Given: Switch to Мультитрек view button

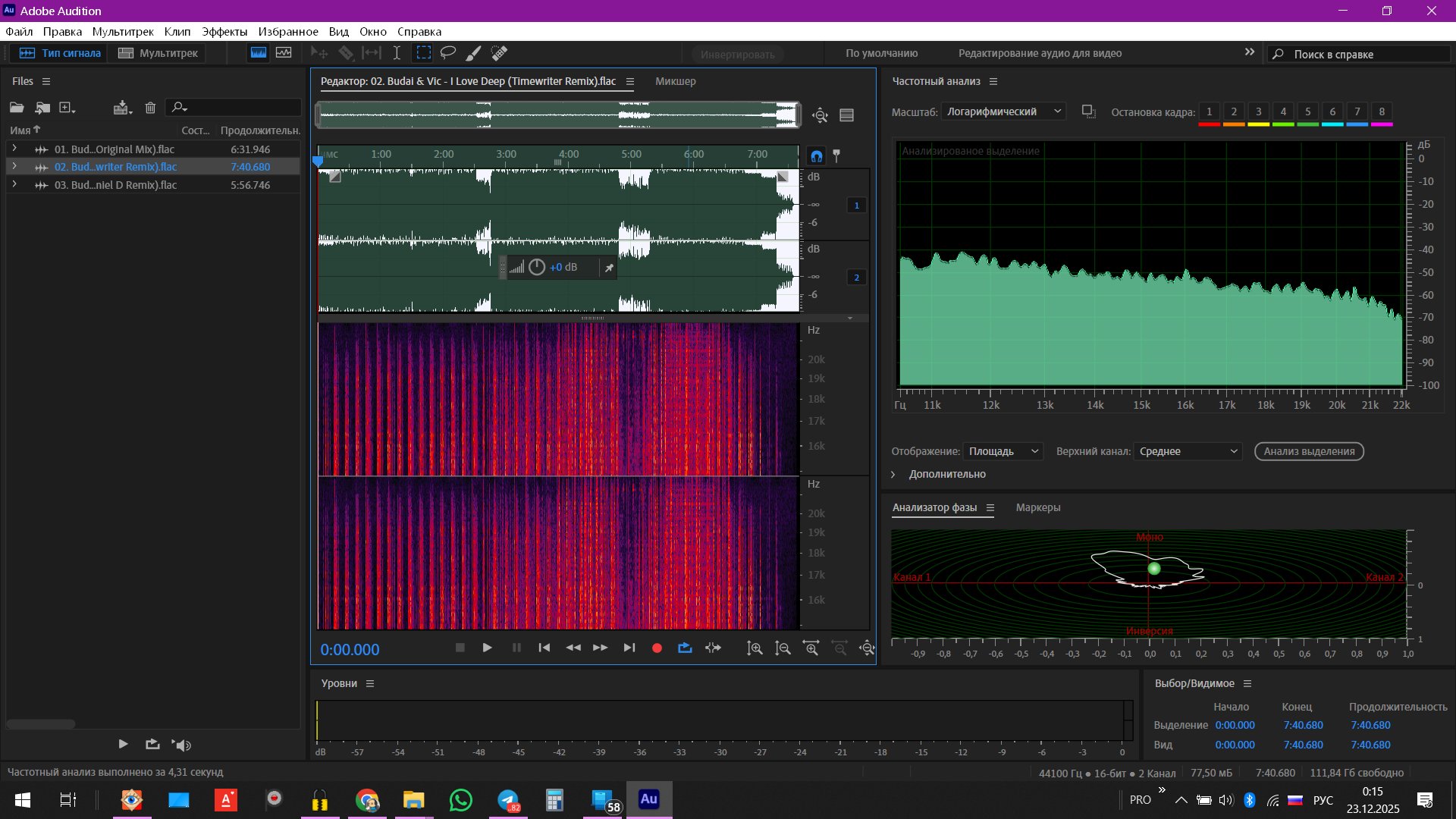Looking at the screenshot, I should coord(158,53).
